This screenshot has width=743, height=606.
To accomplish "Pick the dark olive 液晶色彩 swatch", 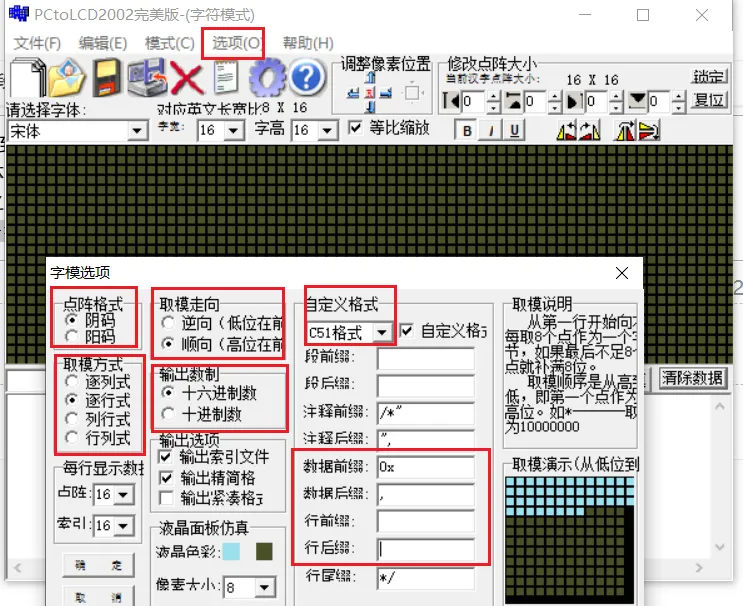I will pyautogui.click(x=264, y=552).
